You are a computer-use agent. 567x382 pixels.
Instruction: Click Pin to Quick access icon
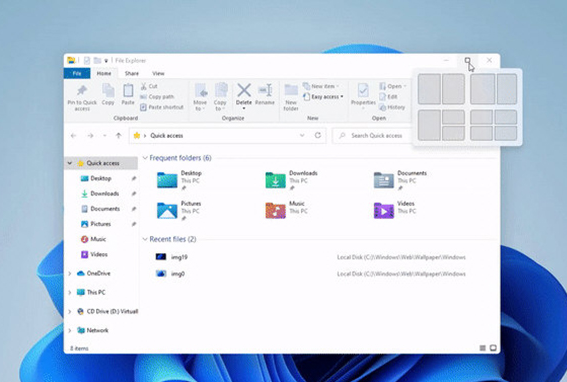[x=82, y=90]
